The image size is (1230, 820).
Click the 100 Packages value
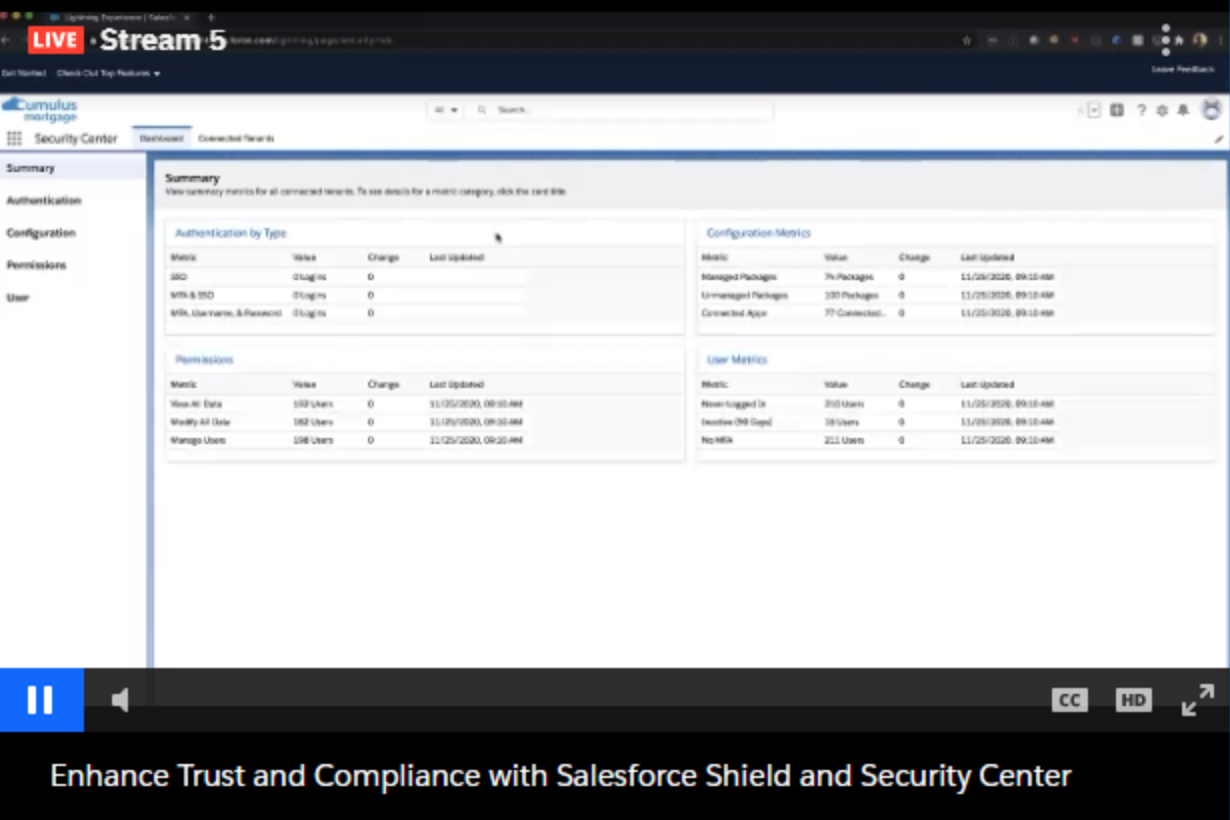pyautogui.click(x=851, y=295)
